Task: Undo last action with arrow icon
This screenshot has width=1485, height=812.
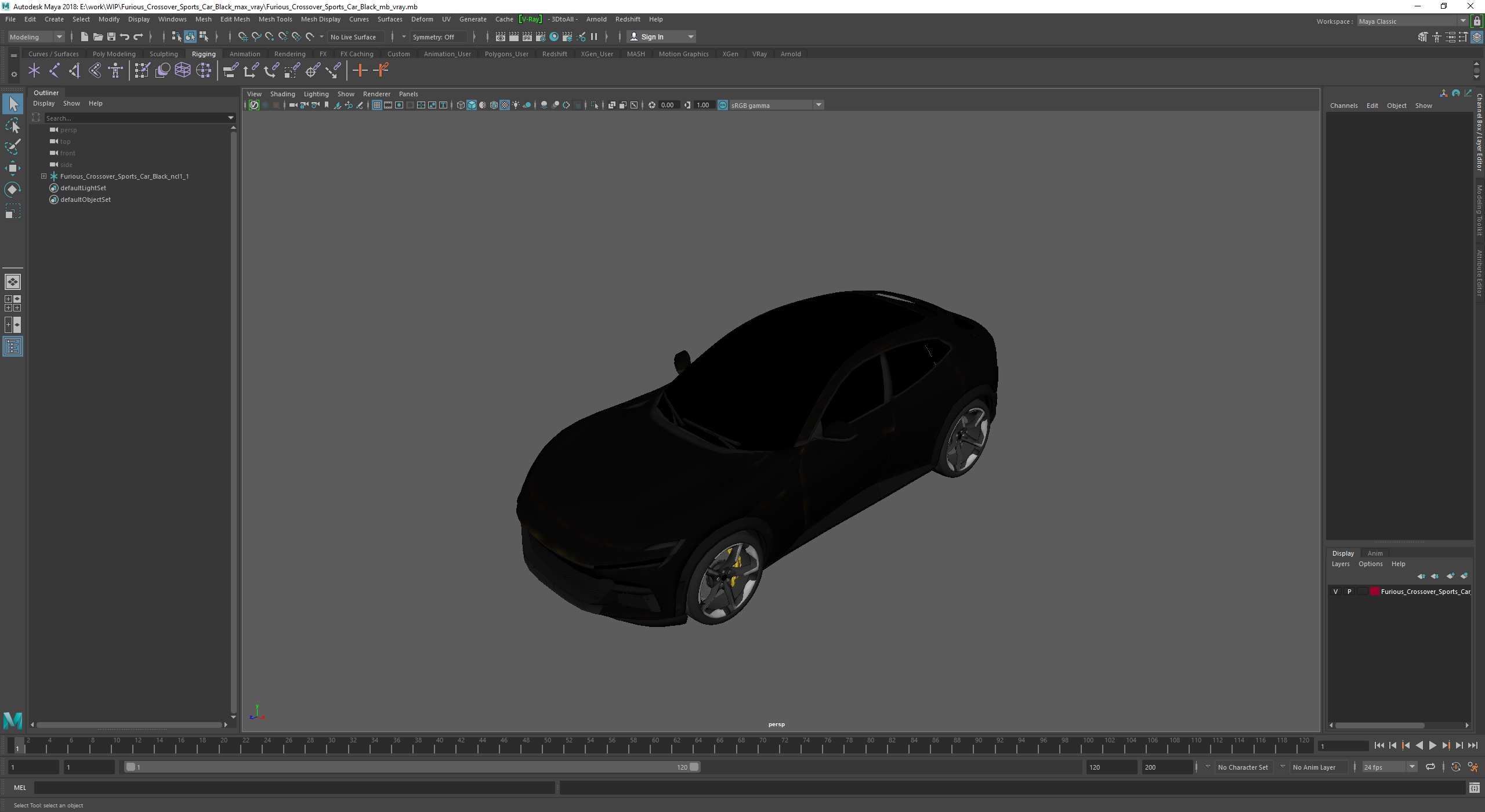Action: click(124, 37)
